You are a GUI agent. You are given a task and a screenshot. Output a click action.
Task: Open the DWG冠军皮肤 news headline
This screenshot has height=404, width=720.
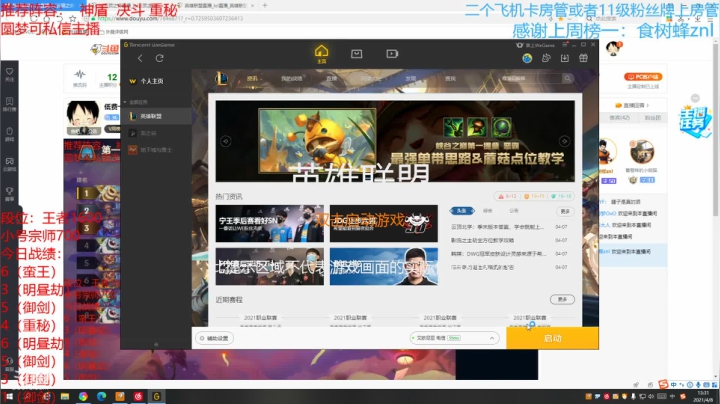(x=498, y=253)
